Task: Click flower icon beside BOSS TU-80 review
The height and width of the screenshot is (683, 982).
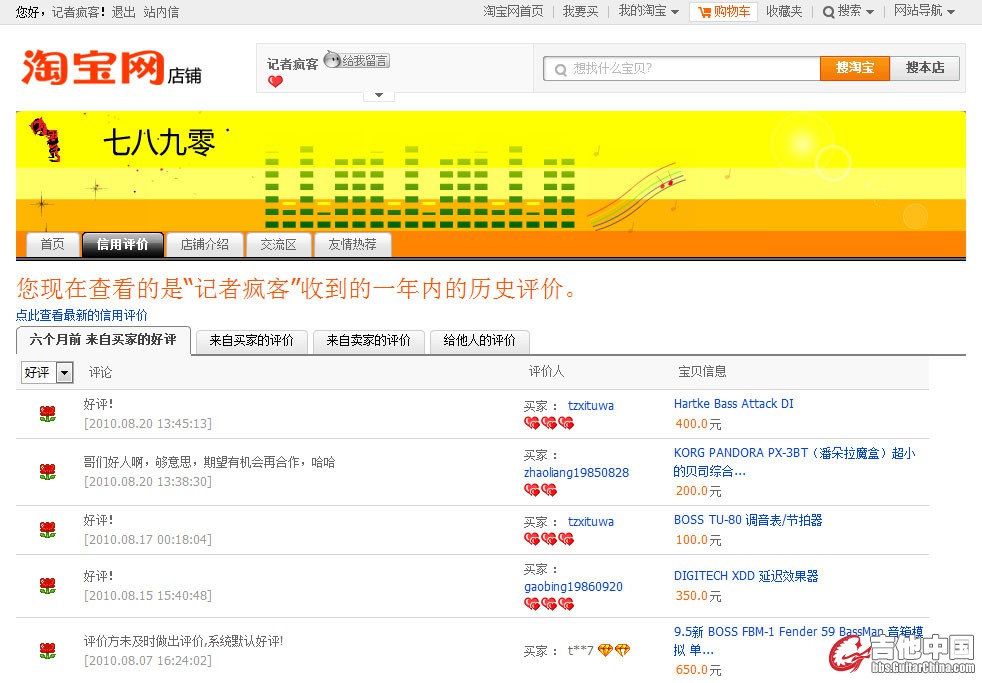Action: [x=48, y=530]
